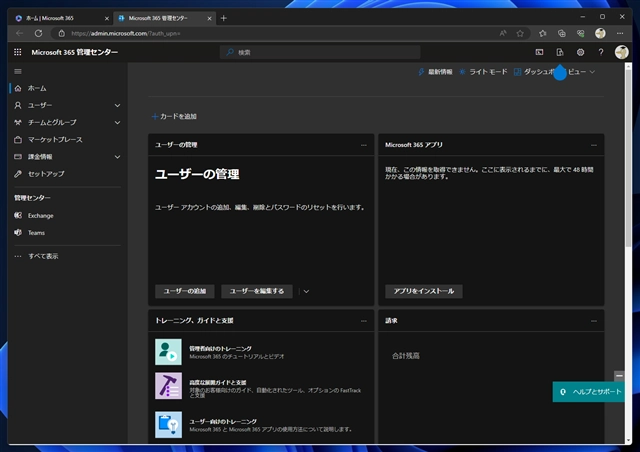
Task: Refresh the page
Action: 38,33
